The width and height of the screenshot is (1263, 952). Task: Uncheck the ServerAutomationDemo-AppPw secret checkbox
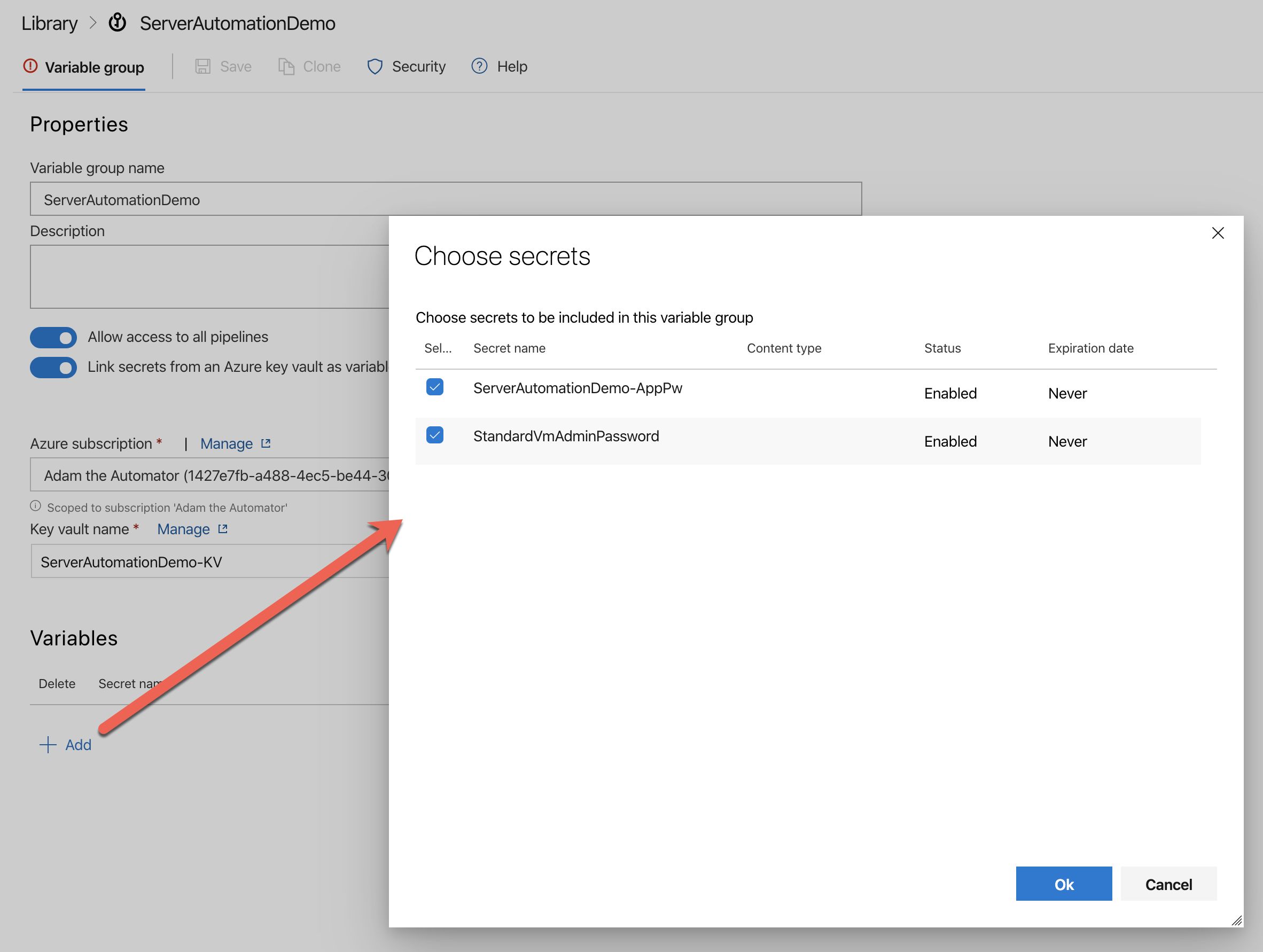tap(434, 387)
